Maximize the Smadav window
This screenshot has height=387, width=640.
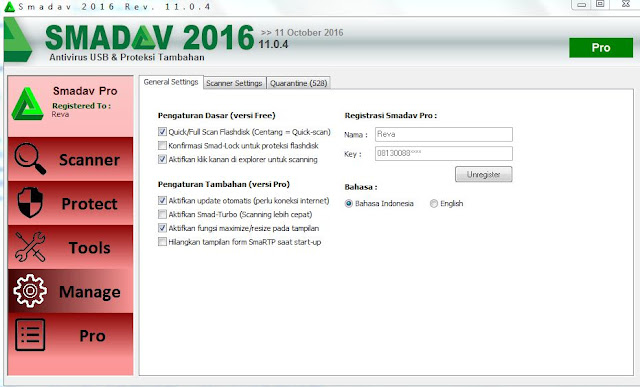(x=600, y=4)
